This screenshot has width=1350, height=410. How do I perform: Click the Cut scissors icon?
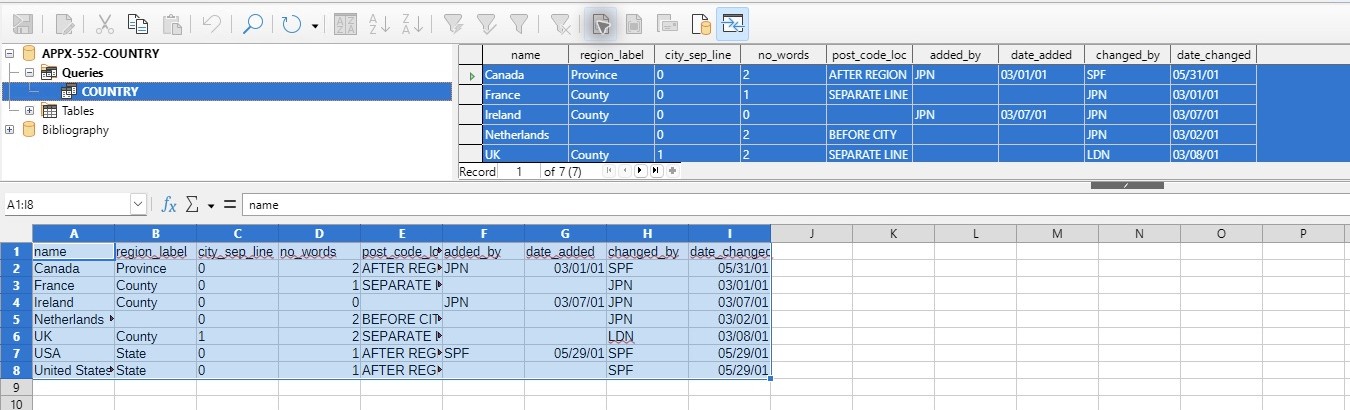point(105,22)
